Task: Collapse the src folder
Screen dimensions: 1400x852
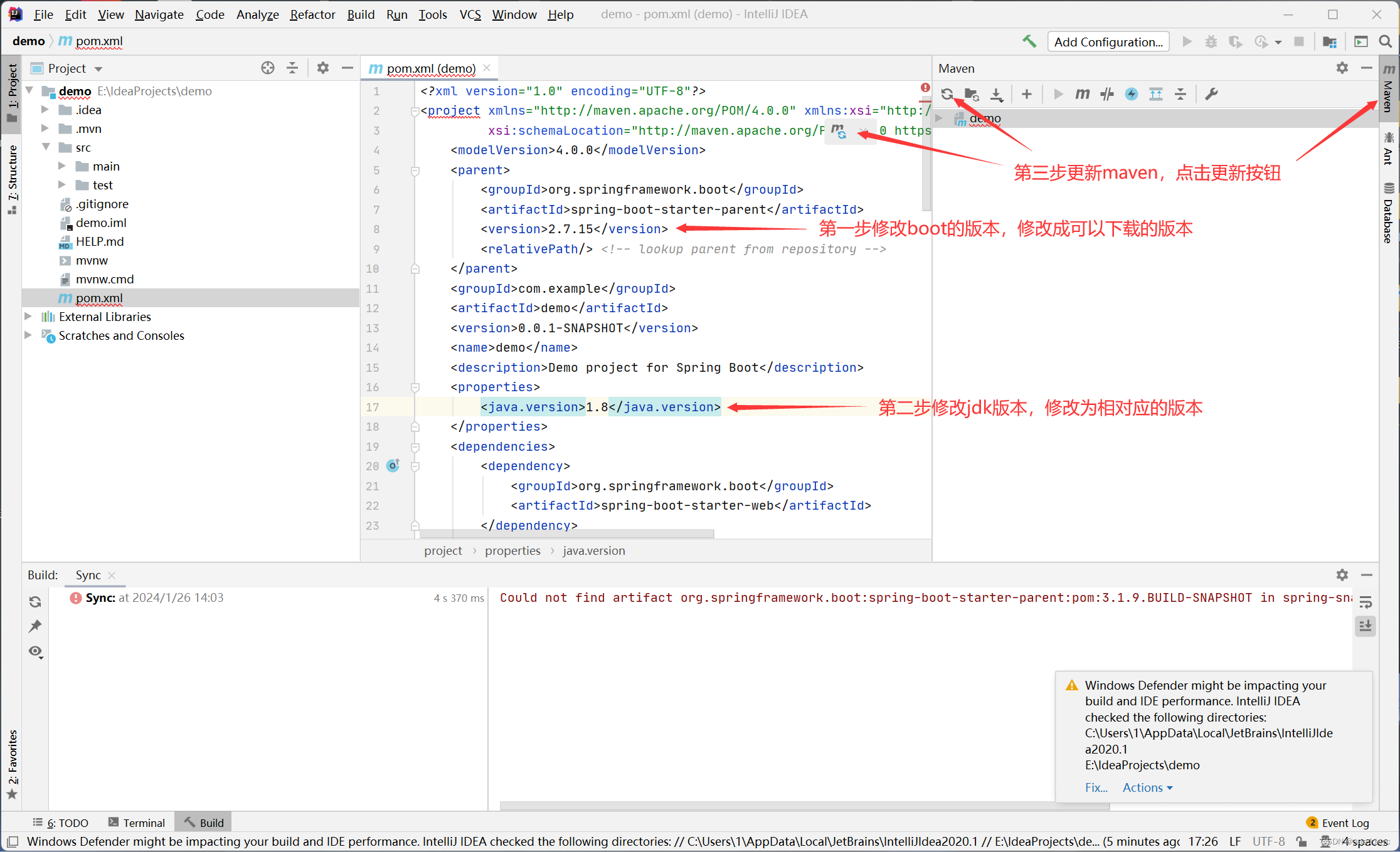Action: point(46,147)
